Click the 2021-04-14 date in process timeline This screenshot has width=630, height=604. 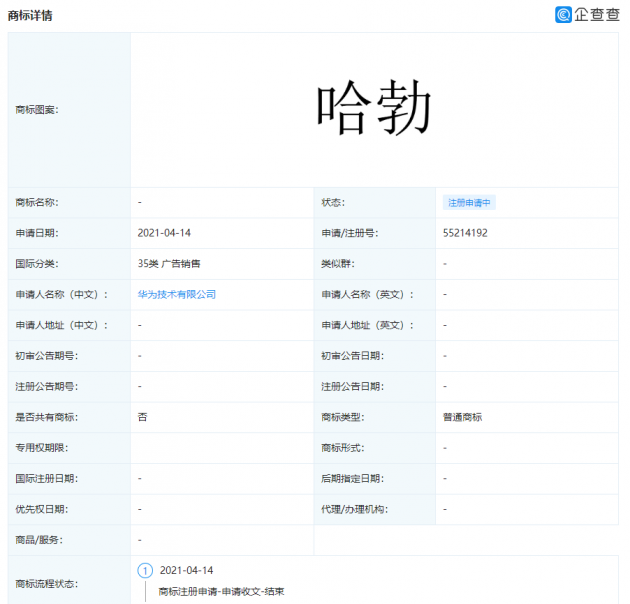pyautogui.click(x=186, y=570)
